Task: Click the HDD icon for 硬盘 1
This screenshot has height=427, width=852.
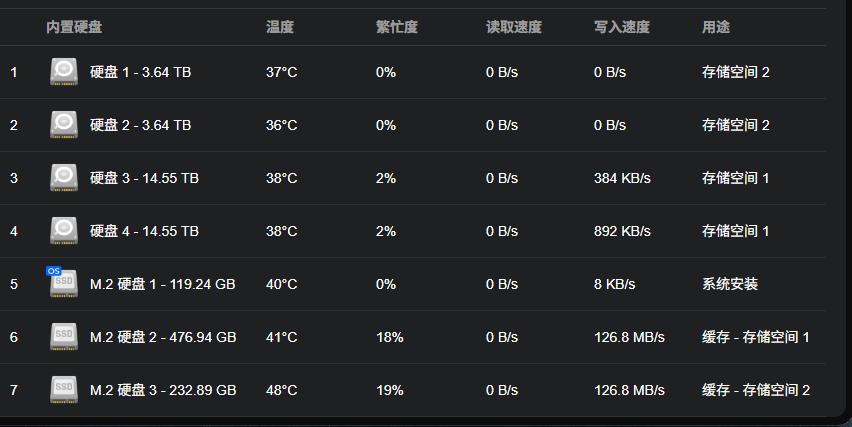Action: click(x=64, y=72)
